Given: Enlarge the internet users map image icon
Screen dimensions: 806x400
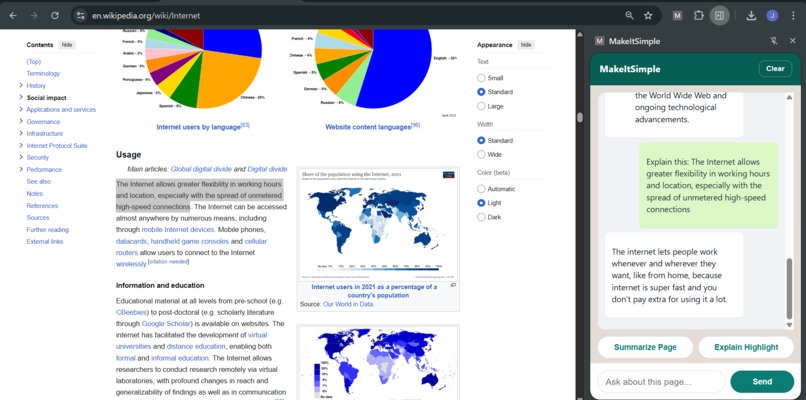Looking at the screenshot, I should tap(453, 285).
